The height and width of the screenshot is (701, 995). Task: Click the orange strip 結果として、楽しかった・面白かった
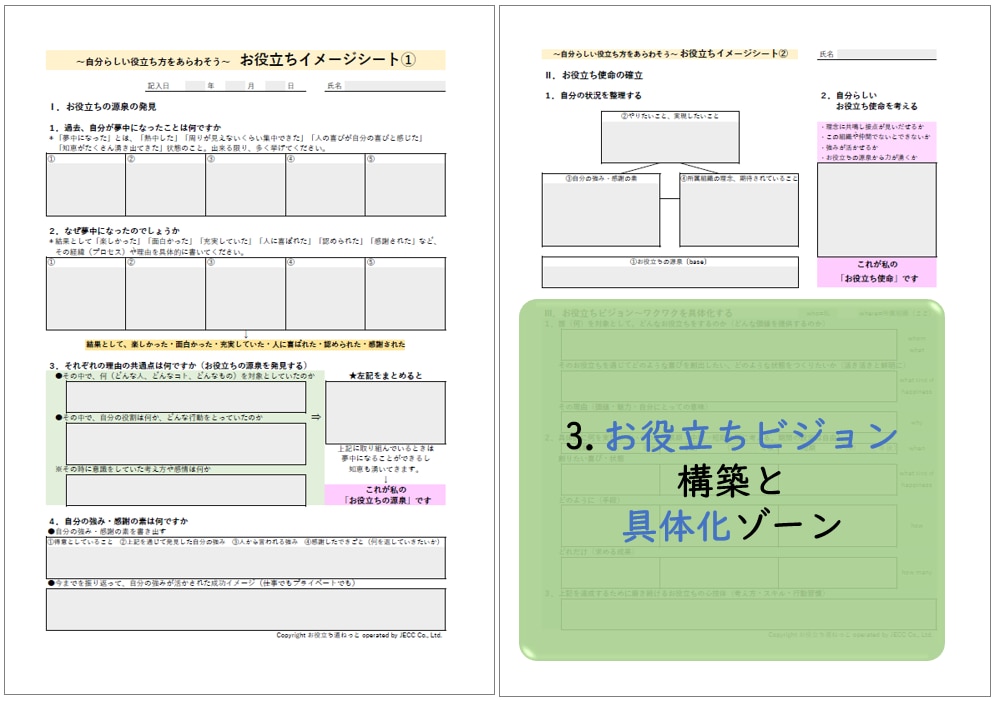[x=246, y=344]
